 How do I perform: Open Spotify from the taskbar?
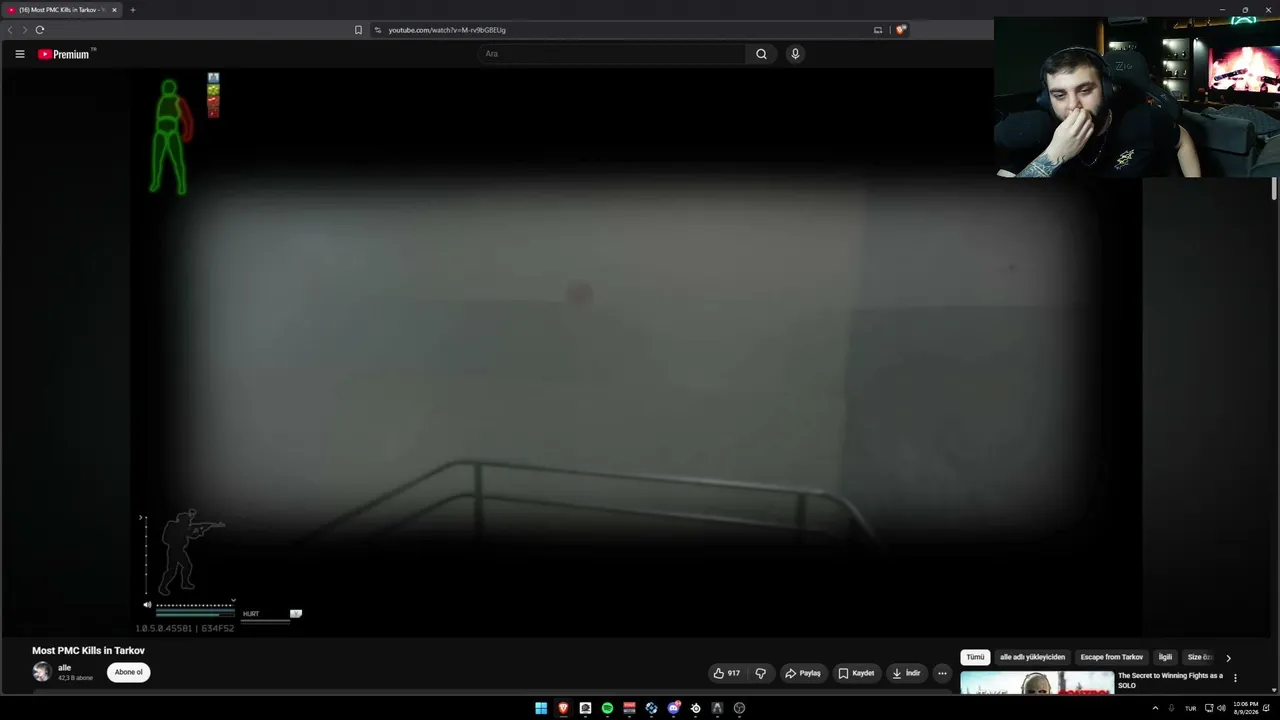pyautogui.click(x=607, y=708)
